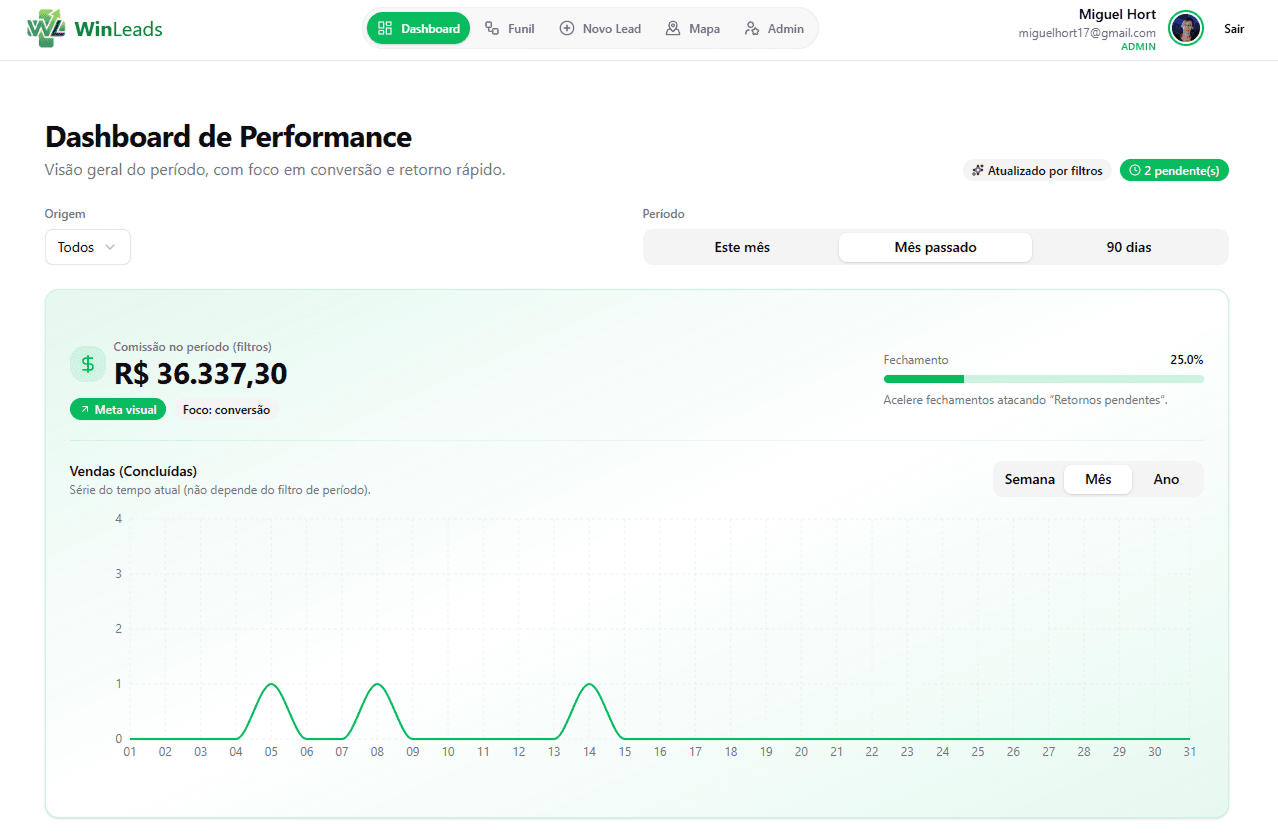Open the Origem 'Todos' dropdown

(x=87, y=247)
